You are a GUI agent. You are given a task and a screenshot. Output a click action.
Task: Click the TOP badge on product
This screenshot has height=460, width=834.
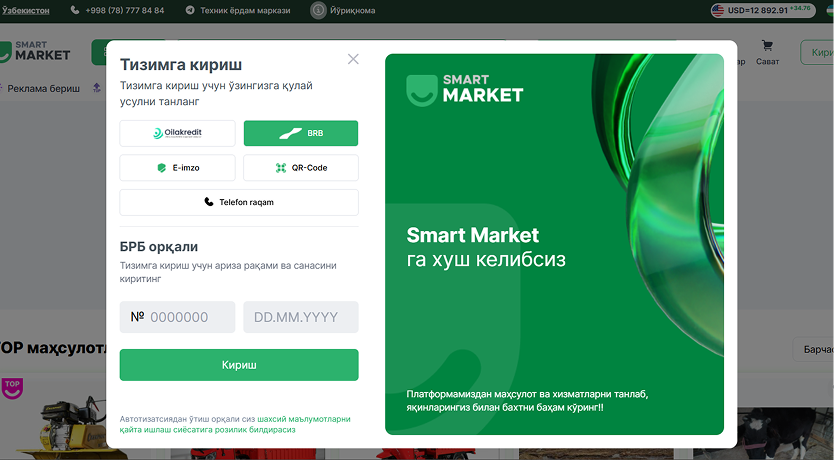click(12, 388)
